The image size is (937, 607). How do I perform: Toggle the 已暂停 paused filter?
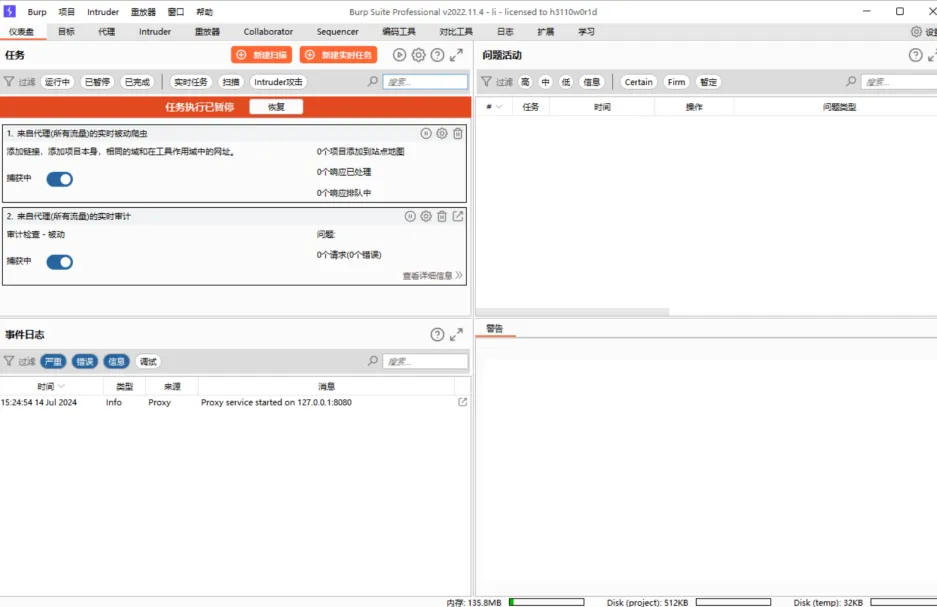[x=97, y=82]
